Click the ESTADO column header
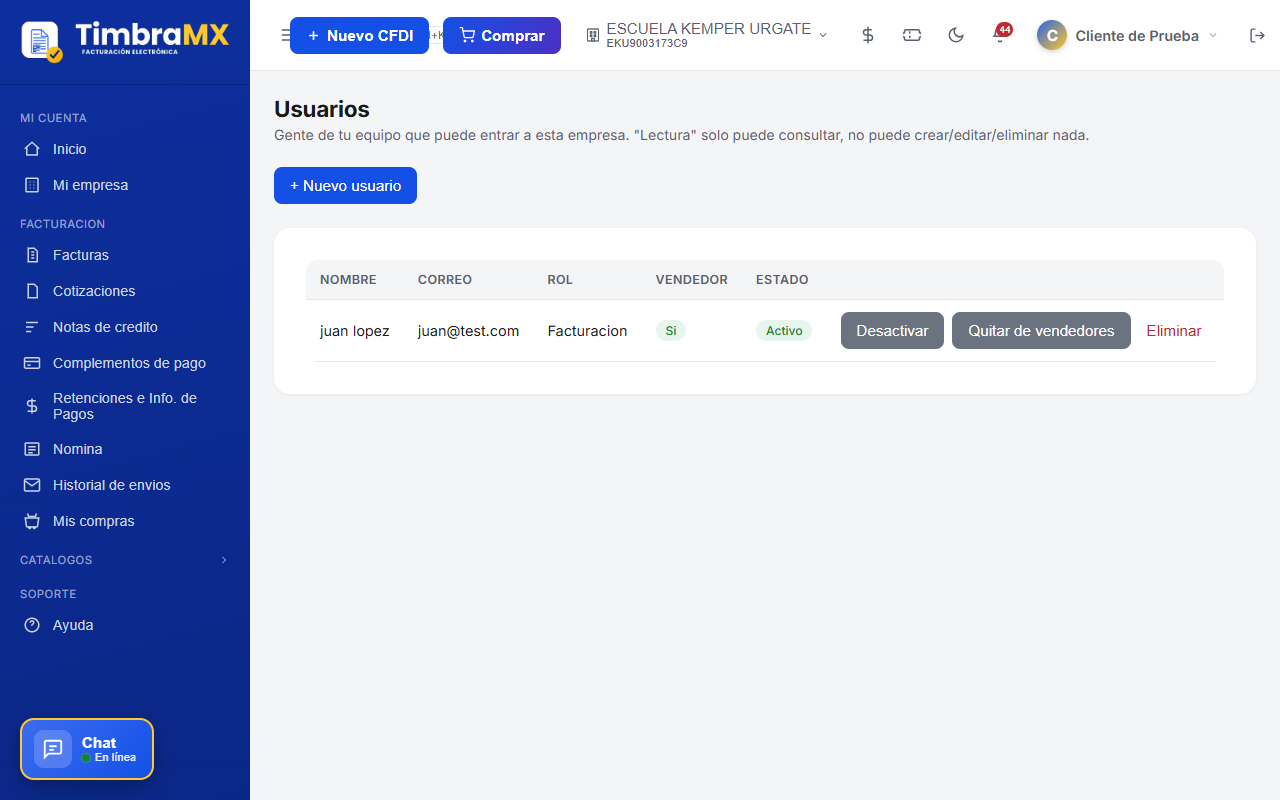Screen dimensions: 1280x800 point(782,280)
